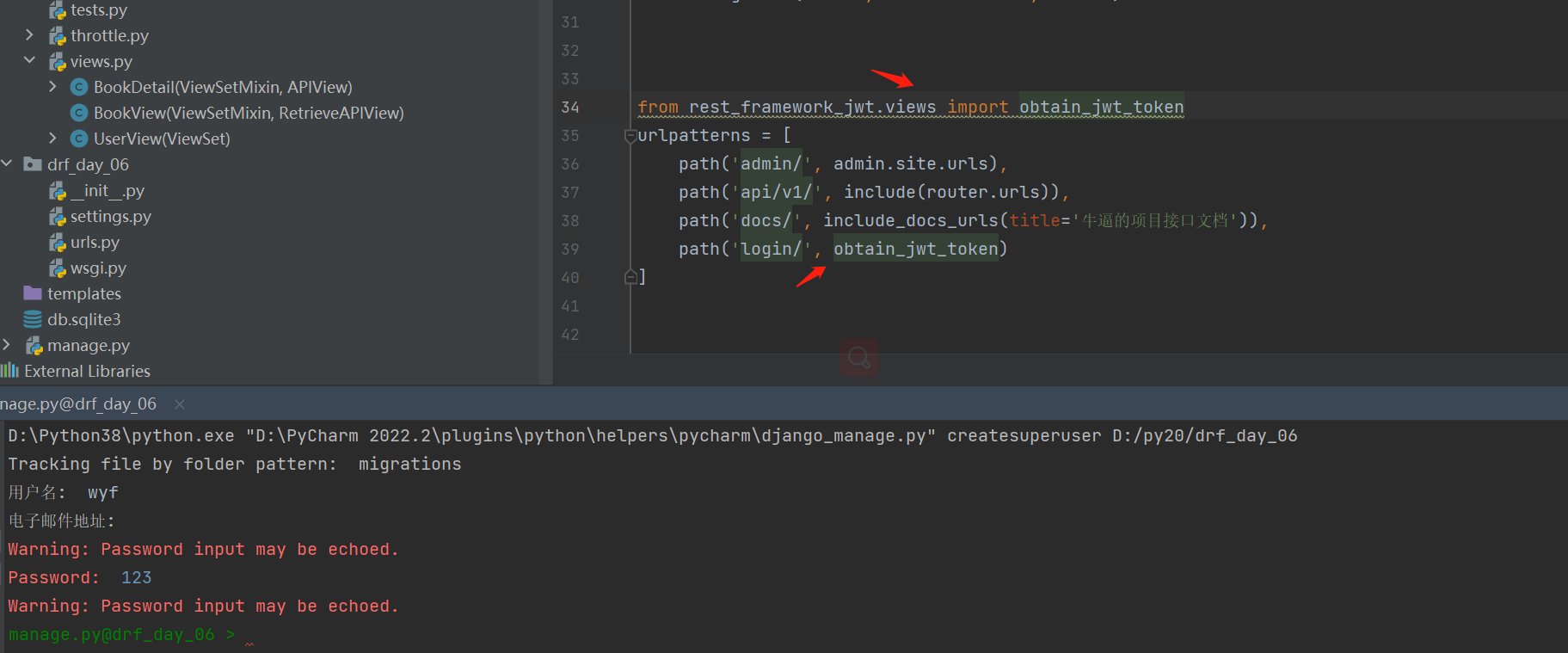1568x653 pixels.
Task: Click line number 42 in the gutter
Action: [x=570, y=335]
